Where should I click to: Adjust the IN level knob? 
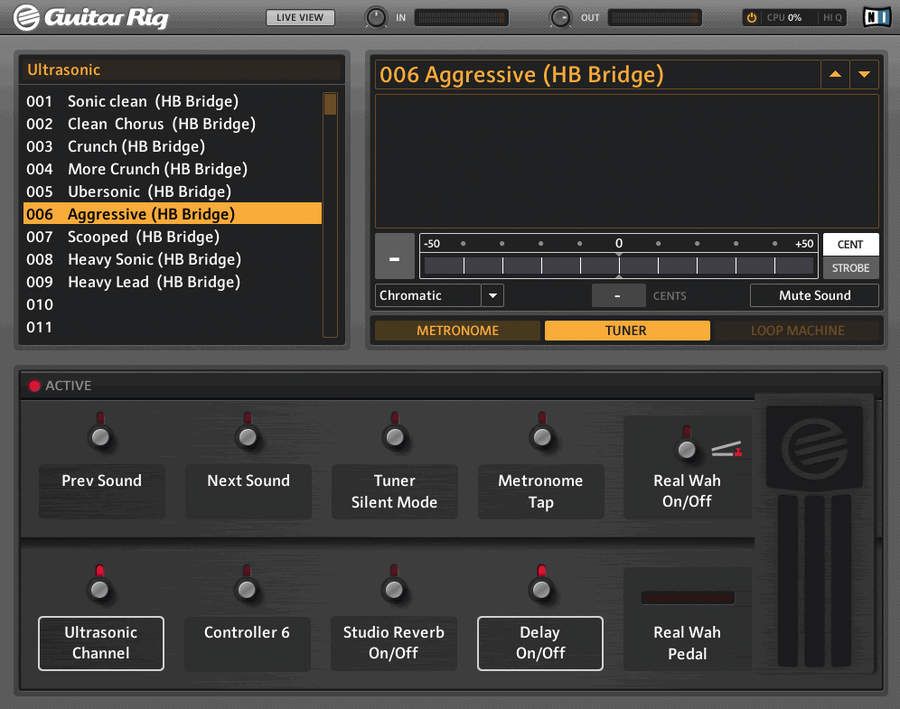375,17
